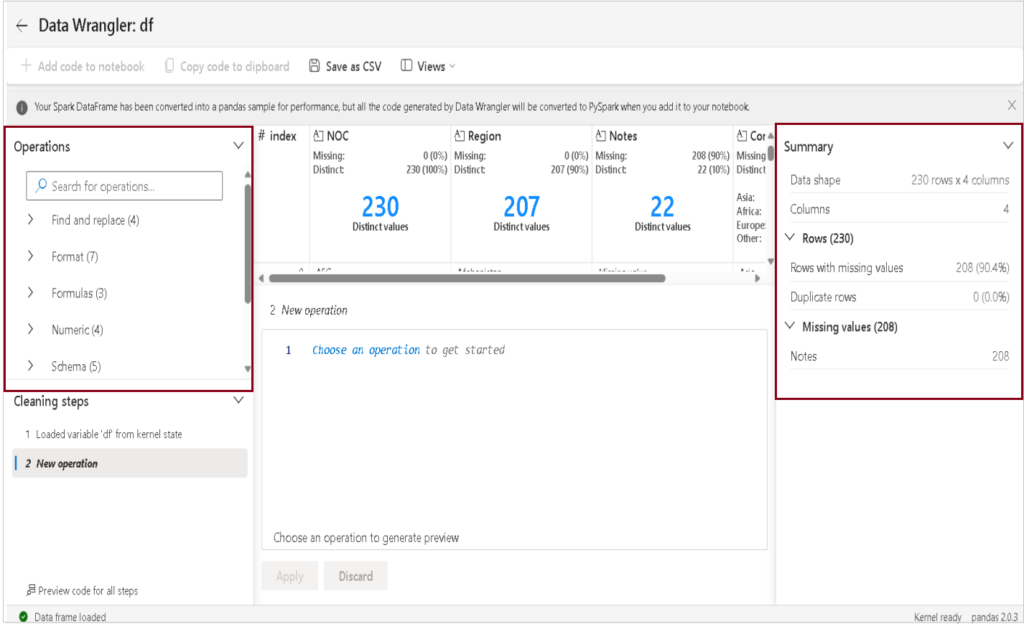Click the Discard button
1024x624 pixels.
point(355,576)
